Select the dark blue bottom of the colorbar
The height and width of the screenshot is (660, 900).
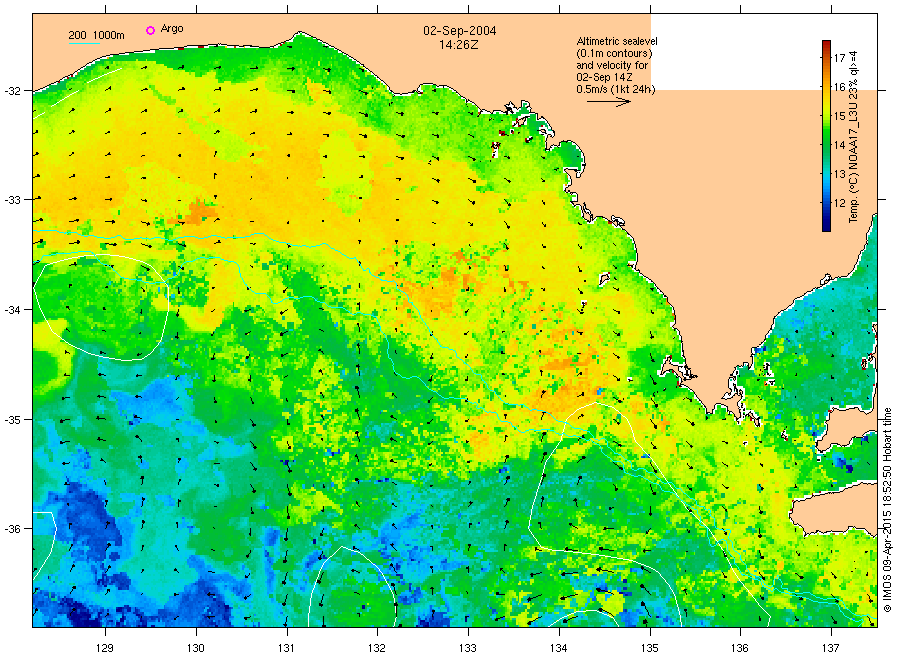[x=826, y=226]
